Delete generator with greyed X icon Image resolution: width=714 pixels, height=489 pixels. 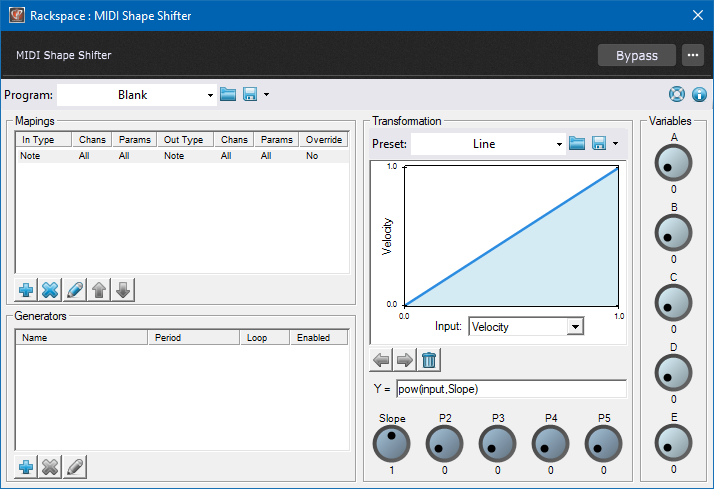[50, 467]
